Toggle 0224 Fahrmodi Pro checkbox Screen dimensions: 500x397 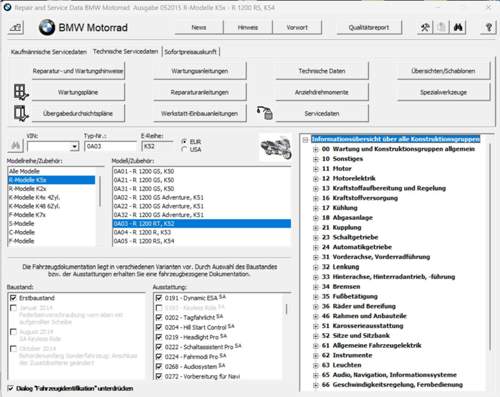[159, 357]
